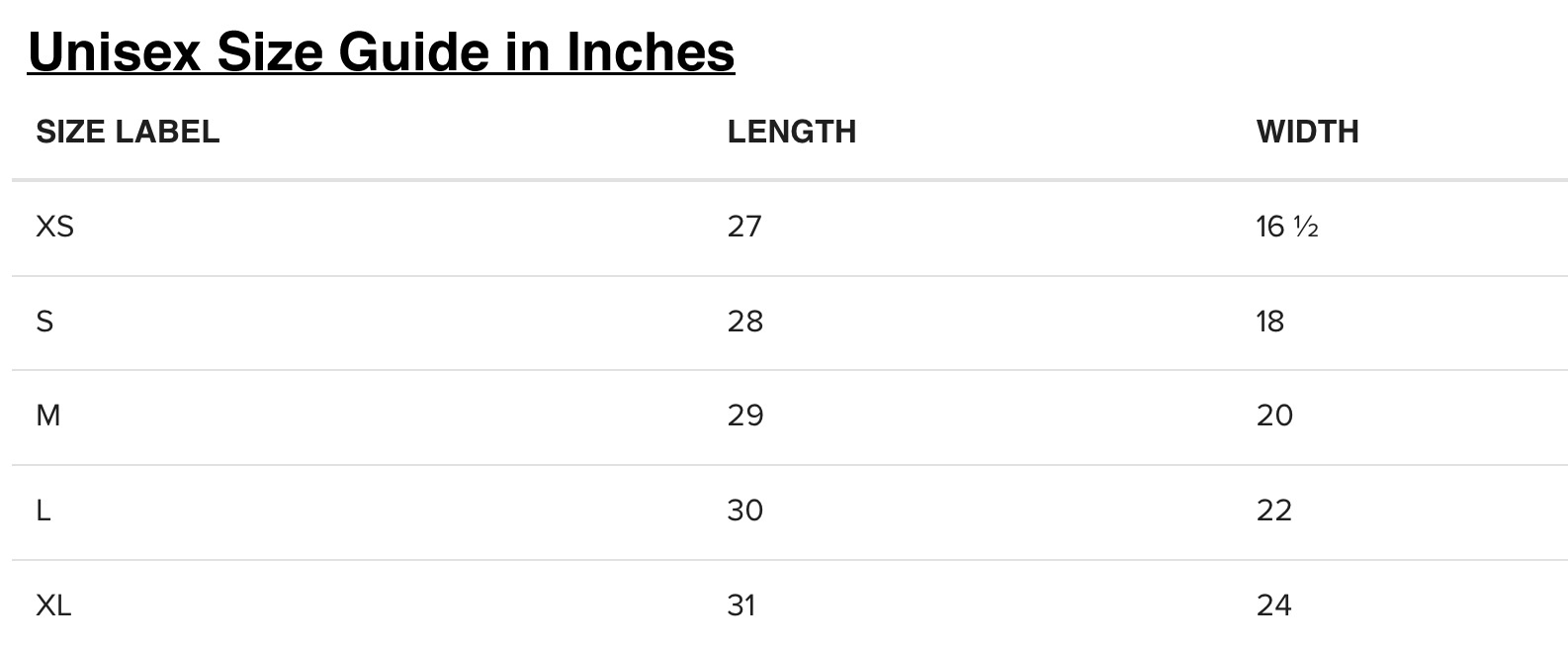
Task: Click the width value 24
Action: (x=1274, y=604)
